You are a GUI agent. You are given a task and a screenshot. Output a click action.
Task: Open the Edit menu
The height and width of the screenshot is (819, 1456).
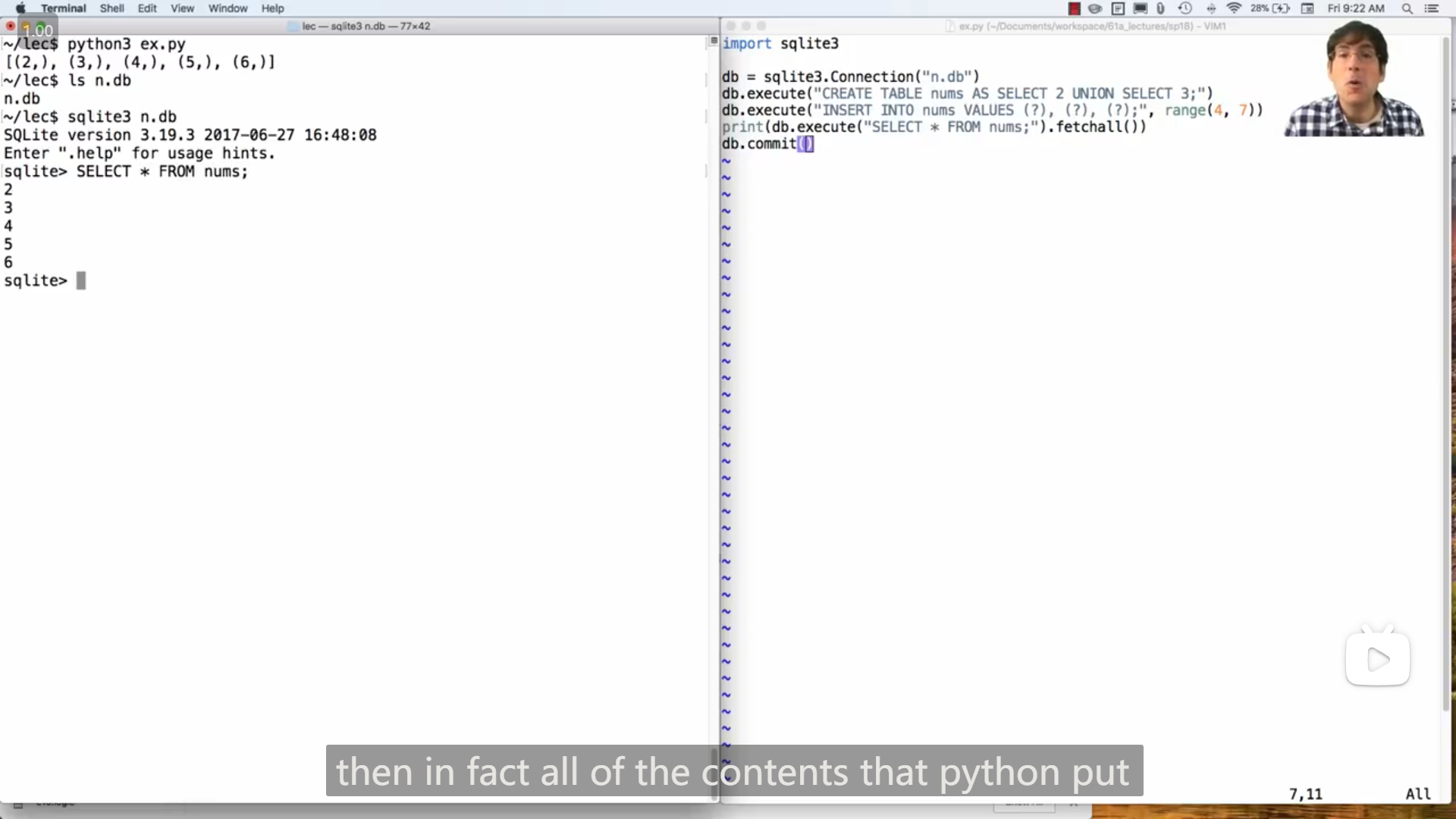[147, 8]
